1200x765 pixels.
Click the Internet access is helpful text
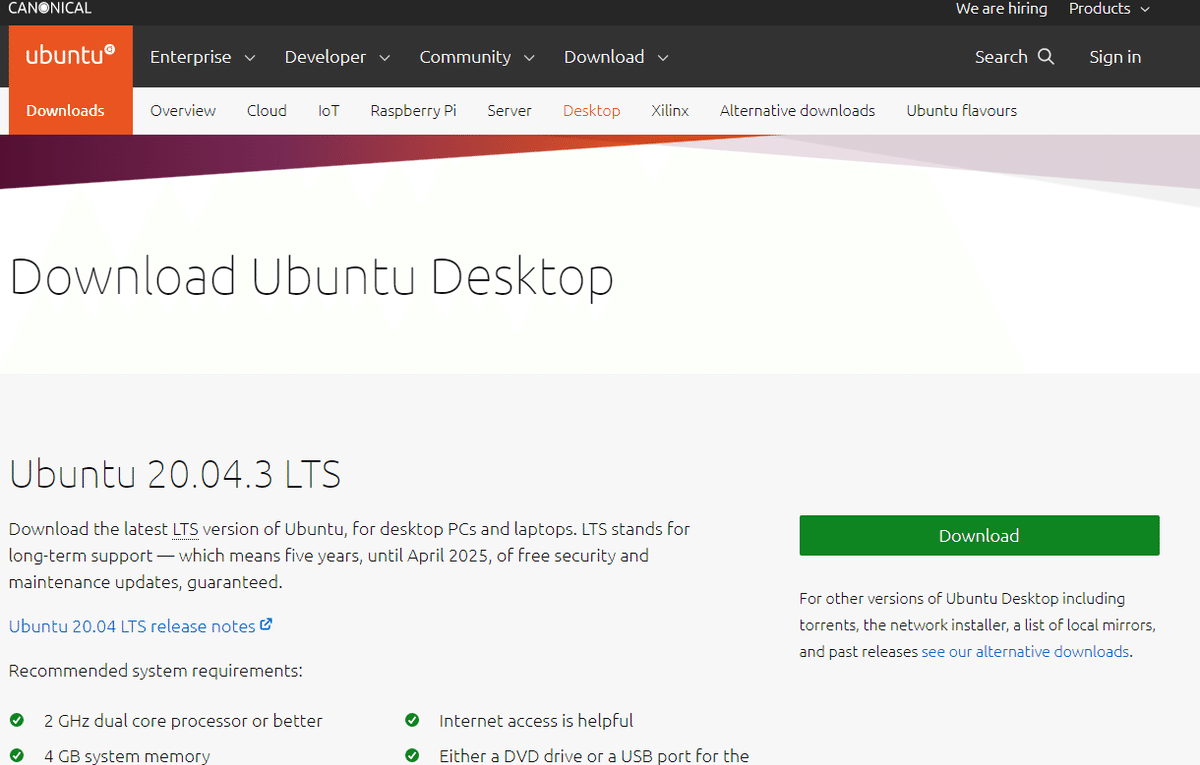click(536, 721)
